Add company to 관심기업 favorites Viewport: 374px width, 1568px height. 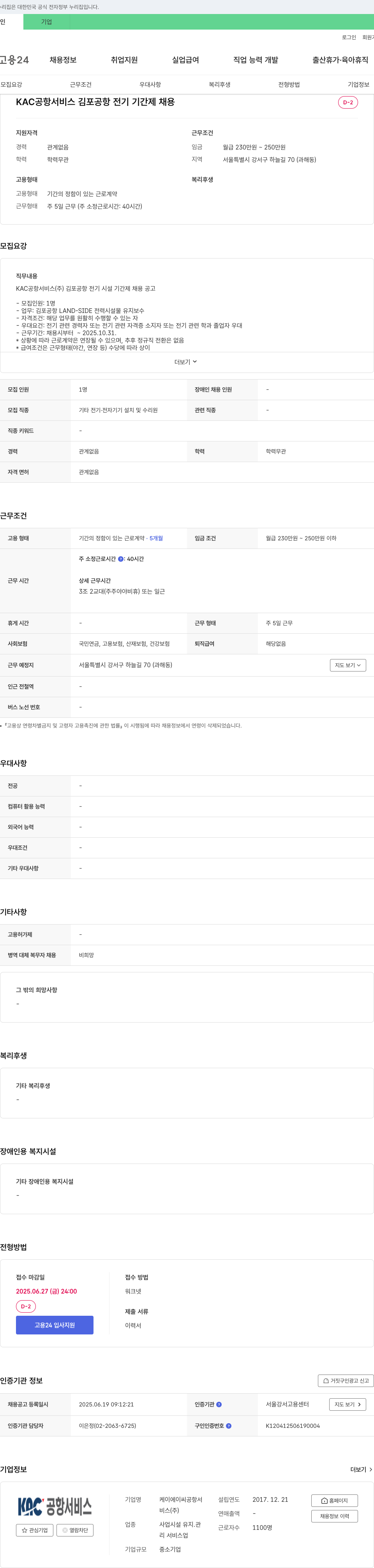(35, 1529)
